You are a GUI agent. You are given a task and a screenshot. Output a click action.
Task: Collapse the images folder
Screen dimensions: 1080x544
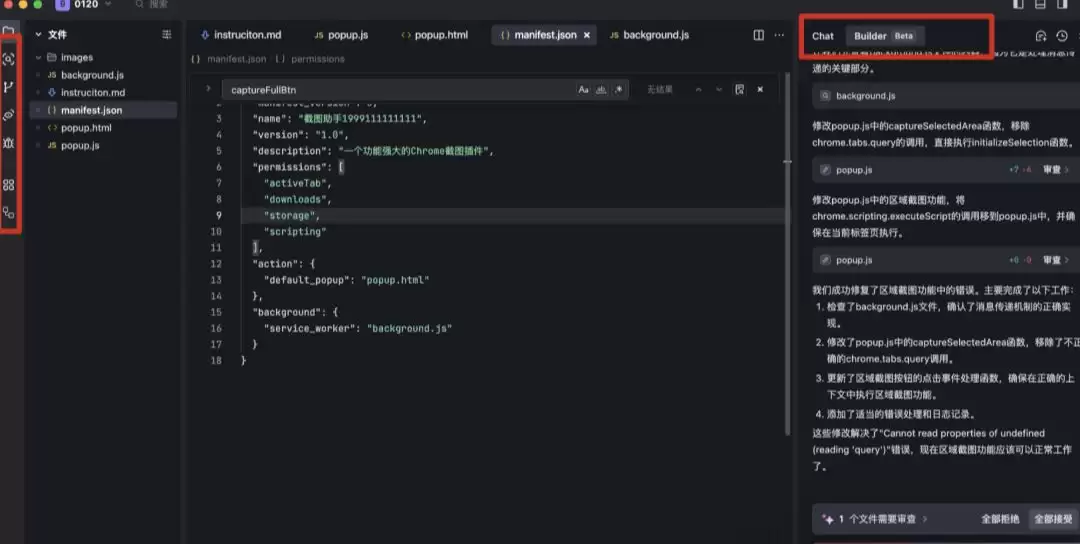[38, 58]
